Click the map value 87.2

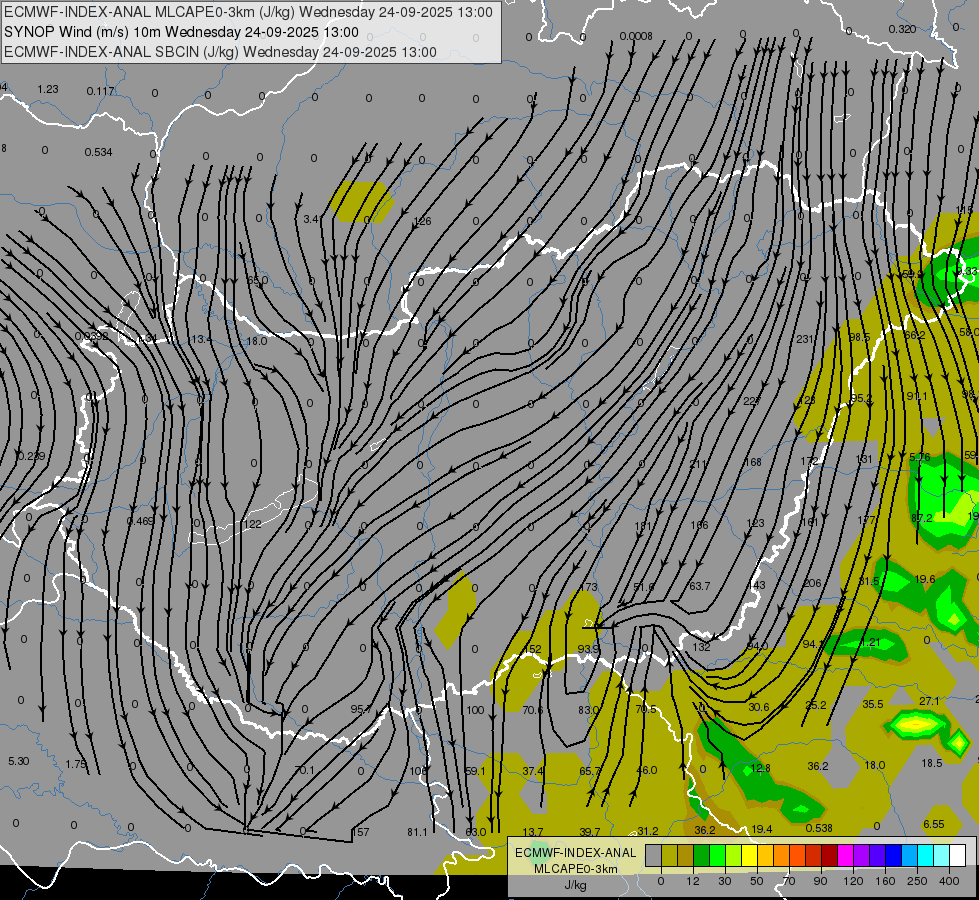(x=922, y=518)
